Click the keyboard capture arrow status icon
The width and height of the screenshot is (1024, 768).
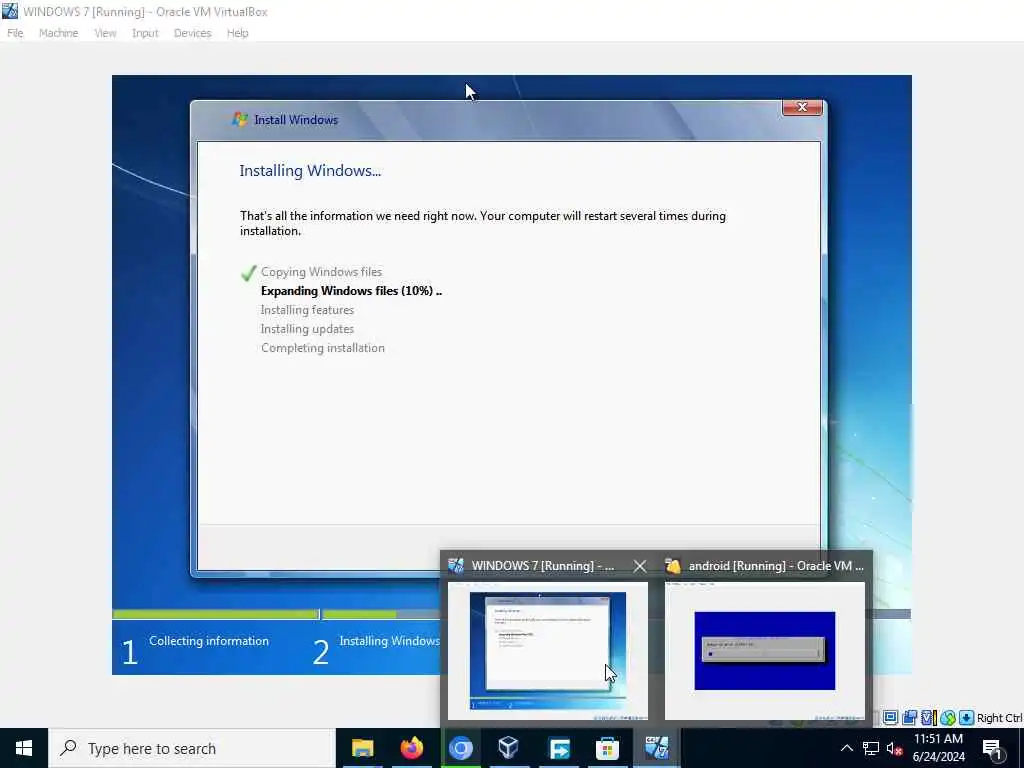coord(967,718)
